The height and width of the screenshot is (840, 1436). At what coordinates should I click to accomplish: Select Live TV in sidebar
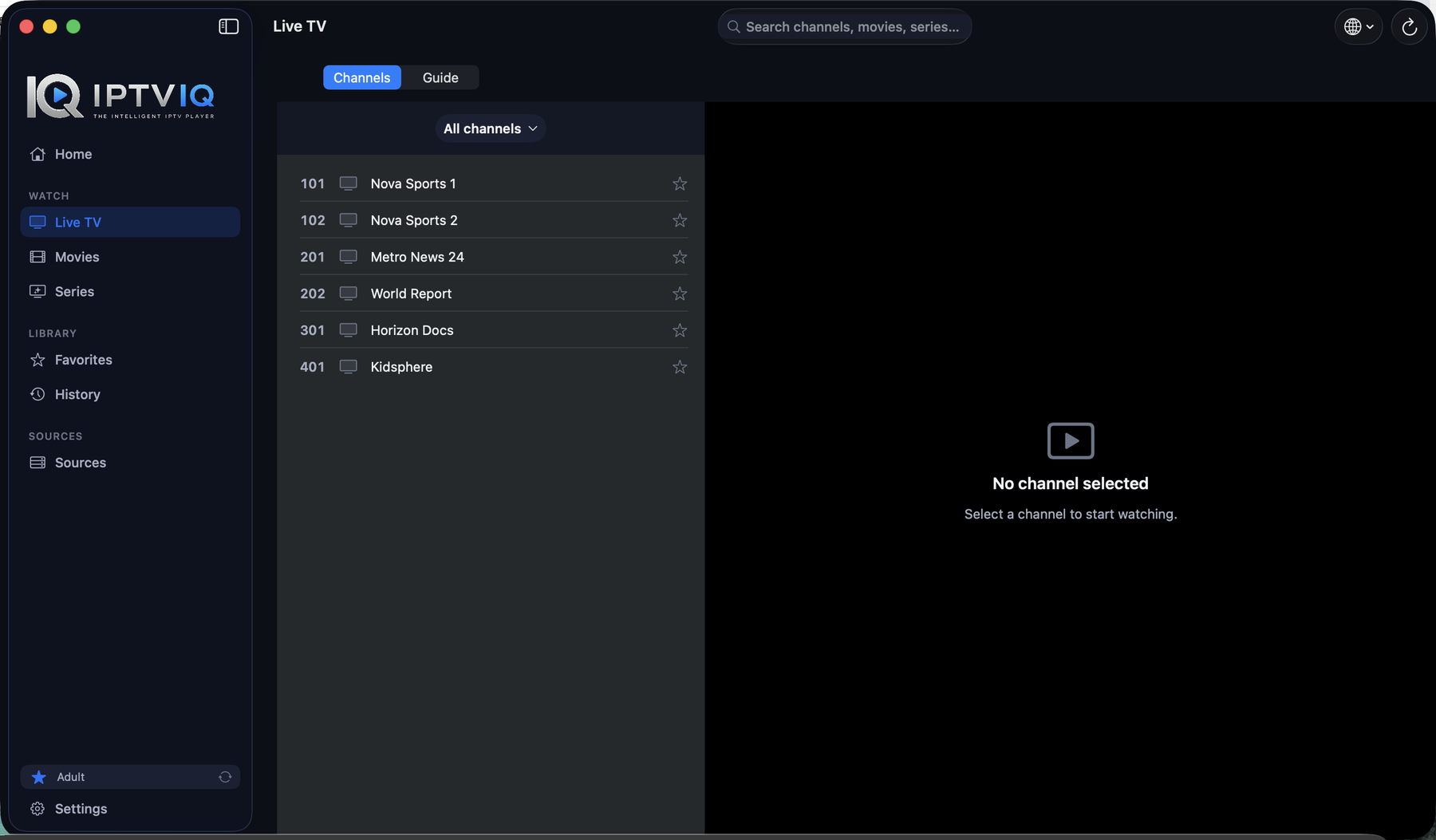130,222
